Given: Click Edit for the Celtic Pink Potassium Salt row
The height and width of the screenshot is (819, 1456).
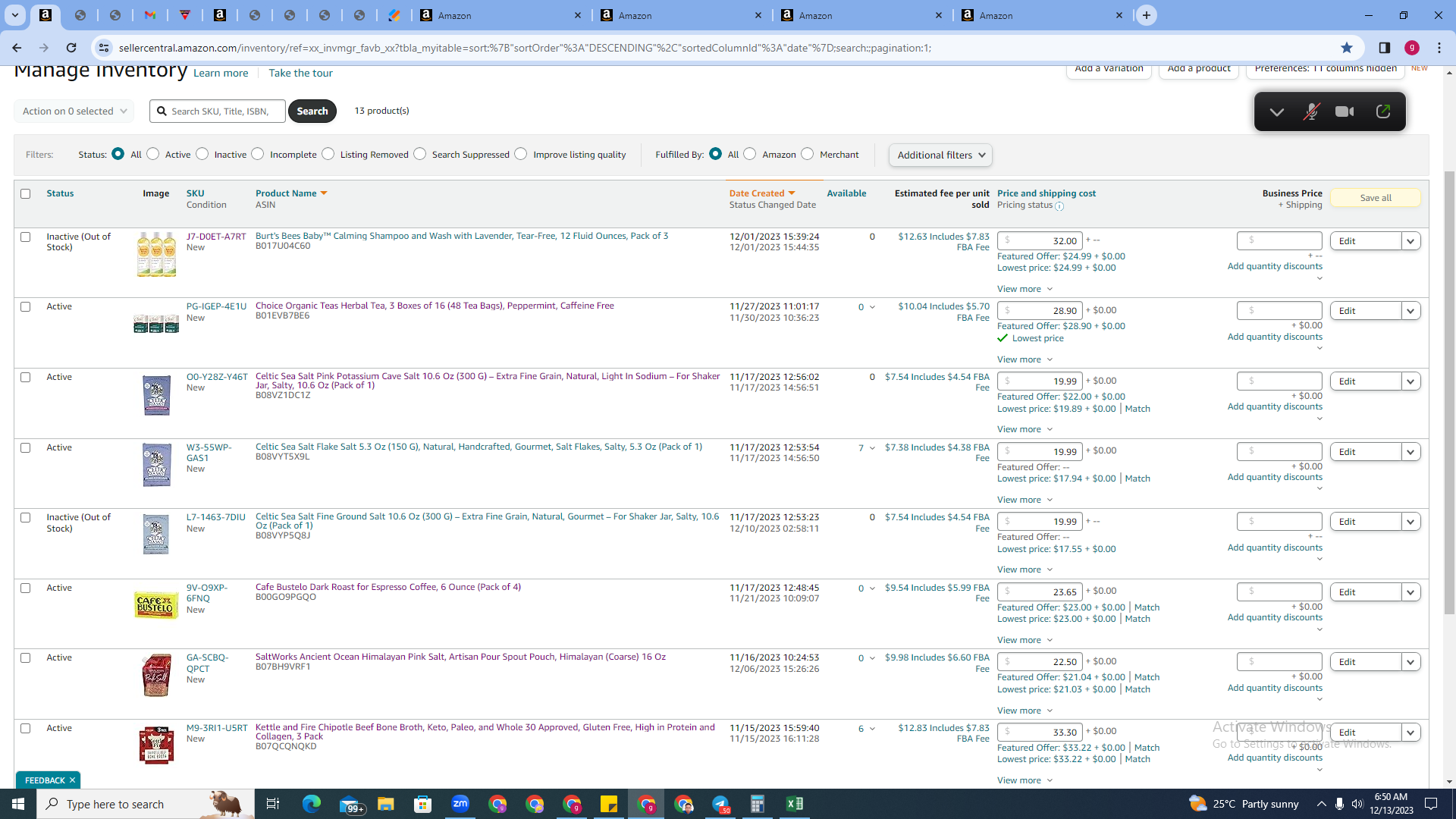Looking at the screenshot, I should (1365, 381).
